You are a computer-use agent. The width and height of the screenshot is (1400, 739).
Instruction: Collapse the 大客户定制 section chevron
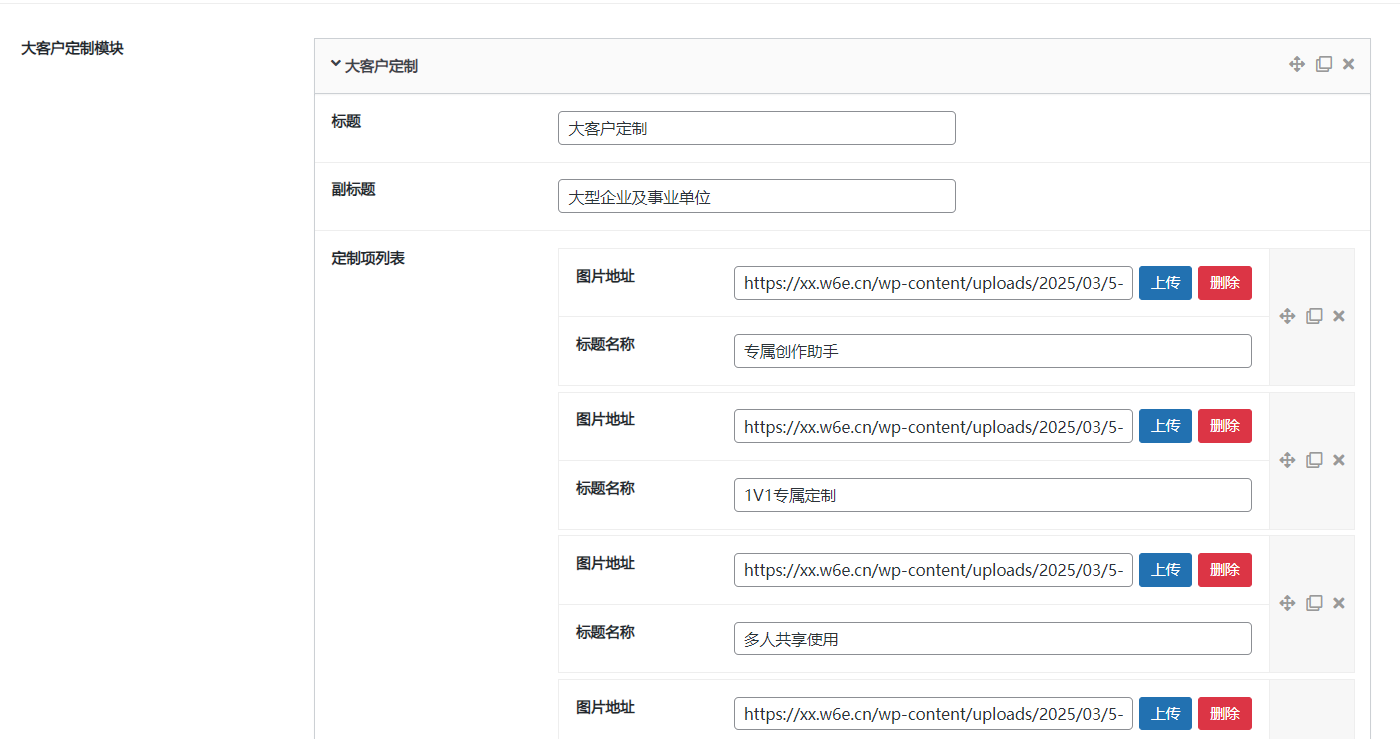(335, 65)
